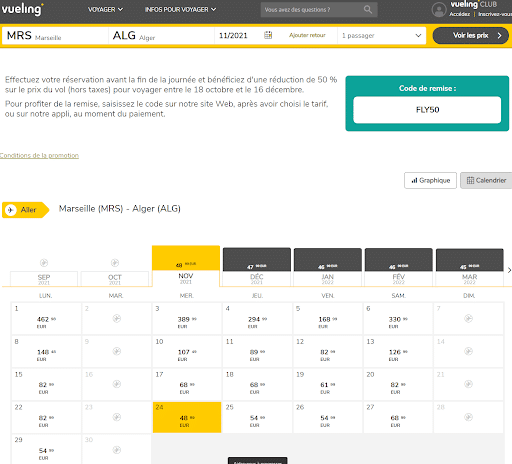The width and height of the screenshot is (512, 464).
Task: Open the date picker calendar icon
Action: 268,35
